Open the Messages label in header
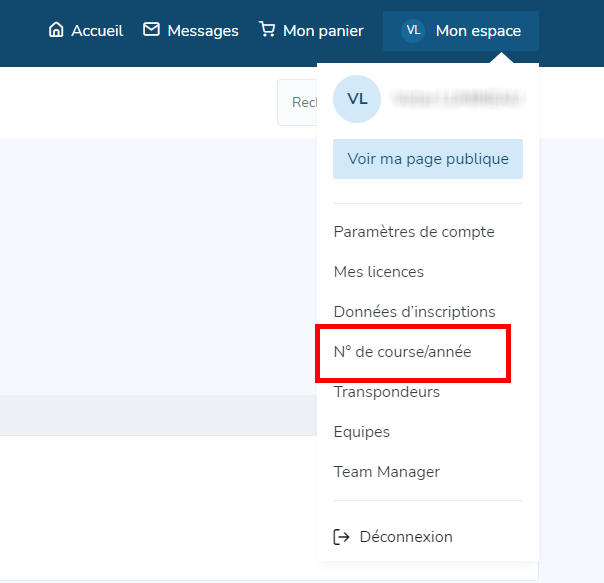 tap(203, 31)
